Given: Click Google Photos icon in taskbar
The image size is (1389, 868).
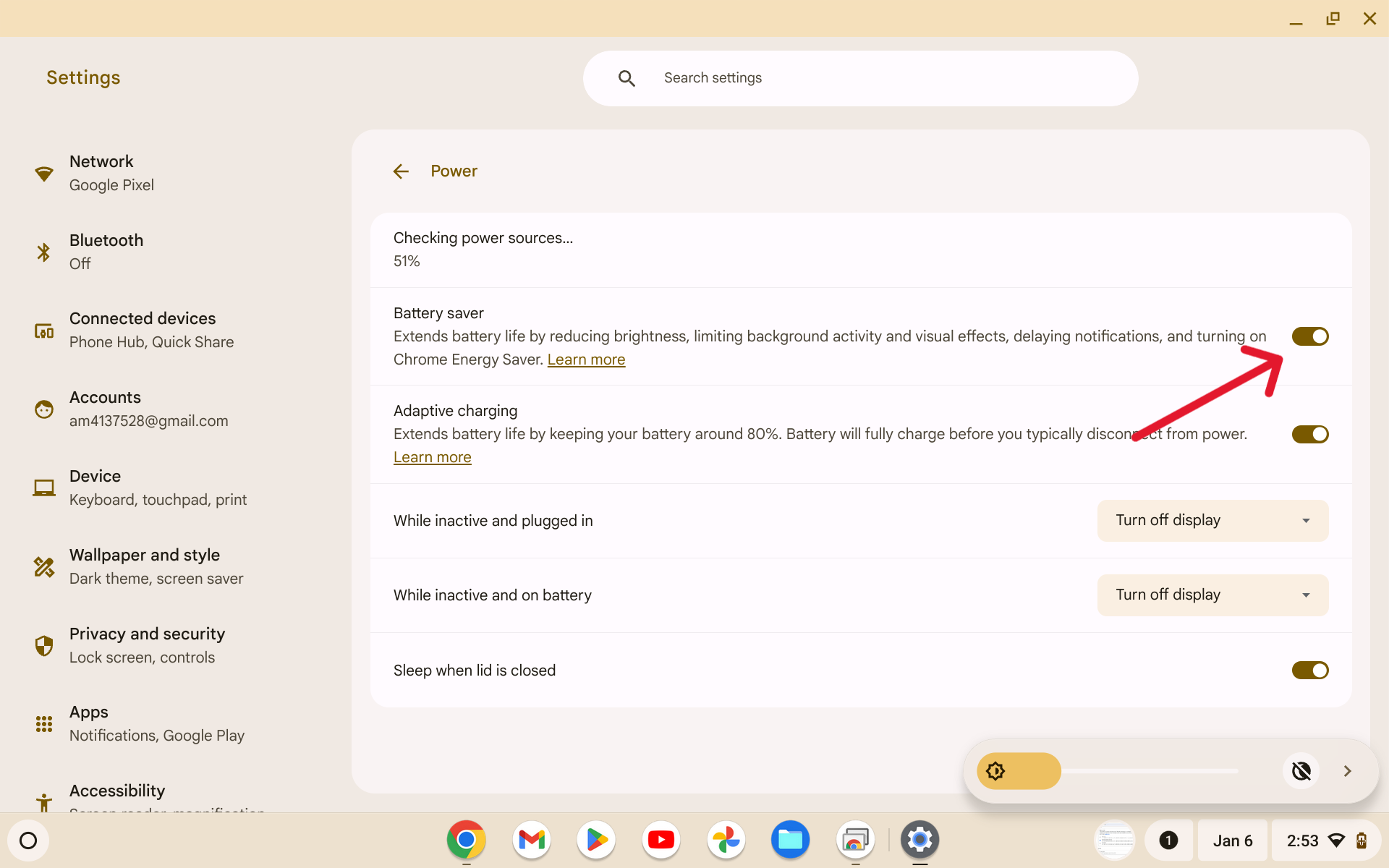Looking at the screenshot, I should [x=724, y=840].
